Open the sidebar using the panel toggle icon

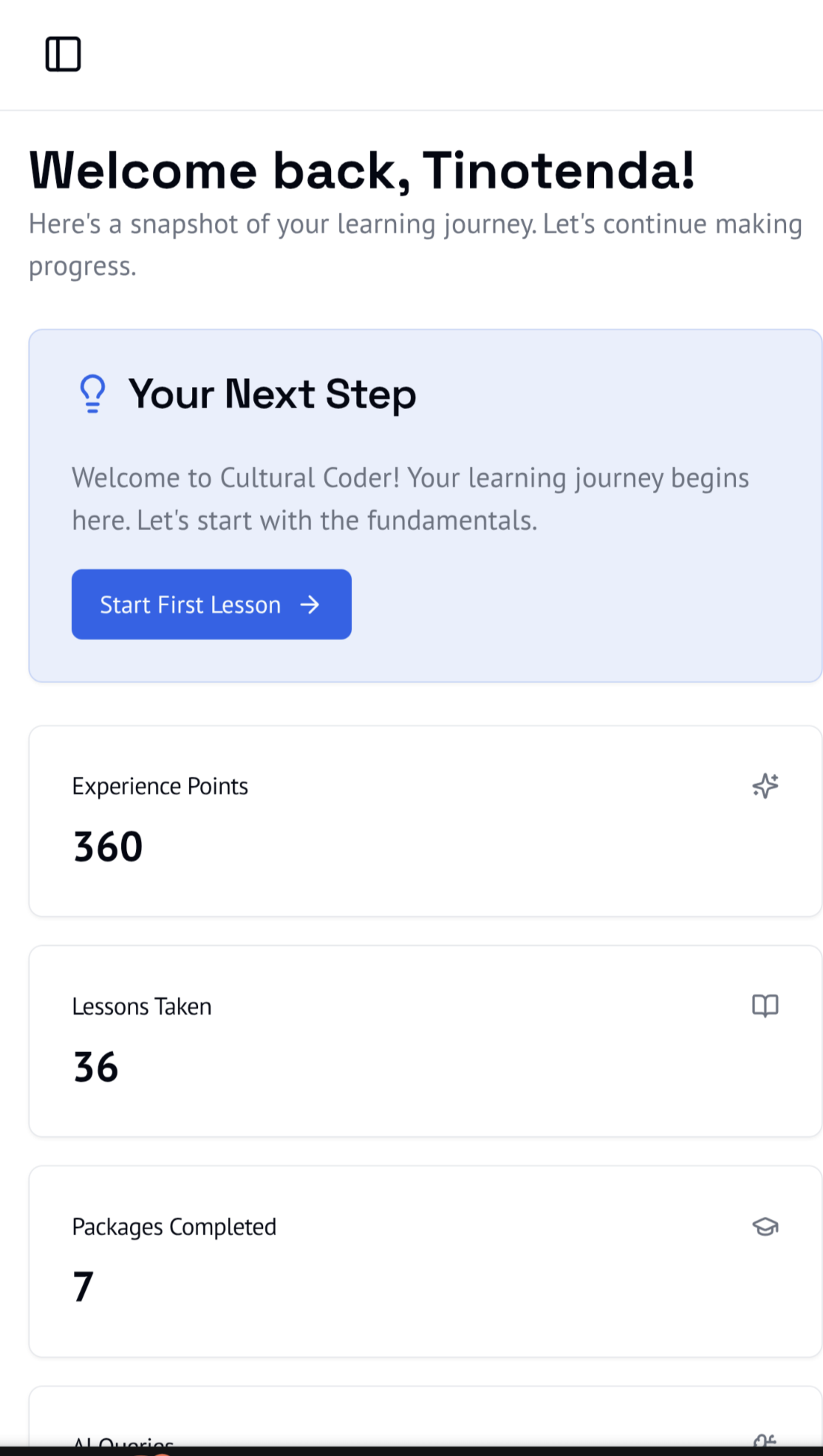pyautogui.click(x=64, y=55)
